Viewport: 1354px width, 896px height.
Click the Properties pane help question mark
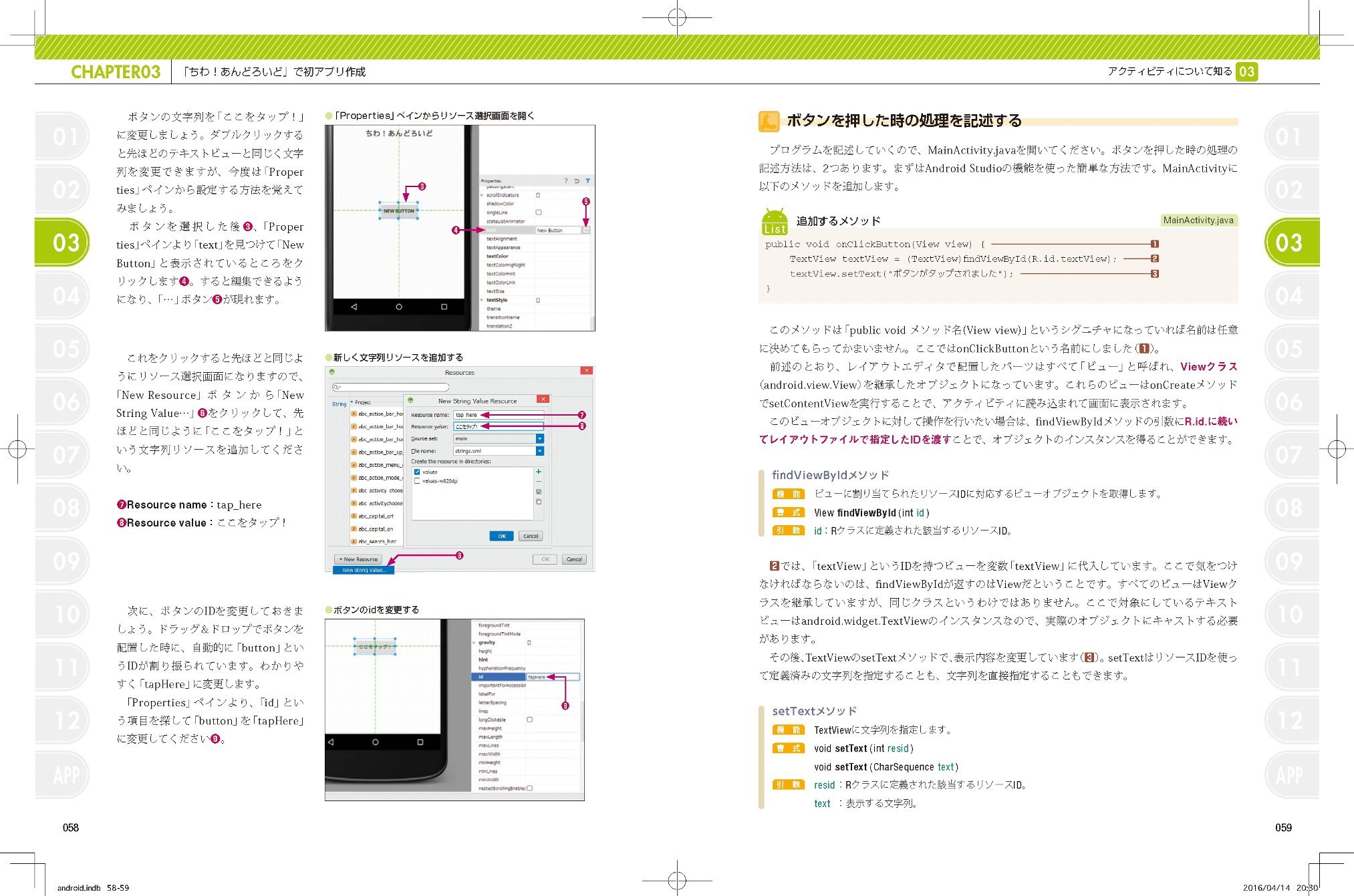tap(566, 180)
